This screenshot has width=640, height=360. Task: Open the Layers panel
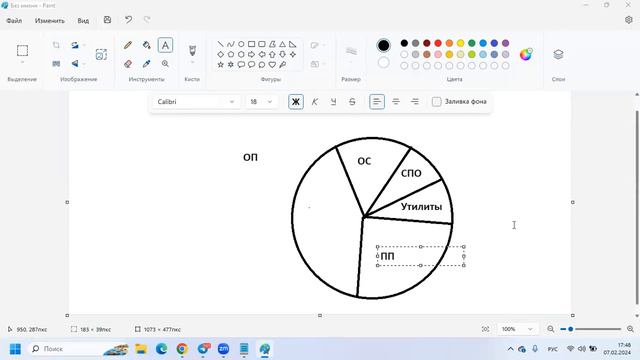click(558, 54)
